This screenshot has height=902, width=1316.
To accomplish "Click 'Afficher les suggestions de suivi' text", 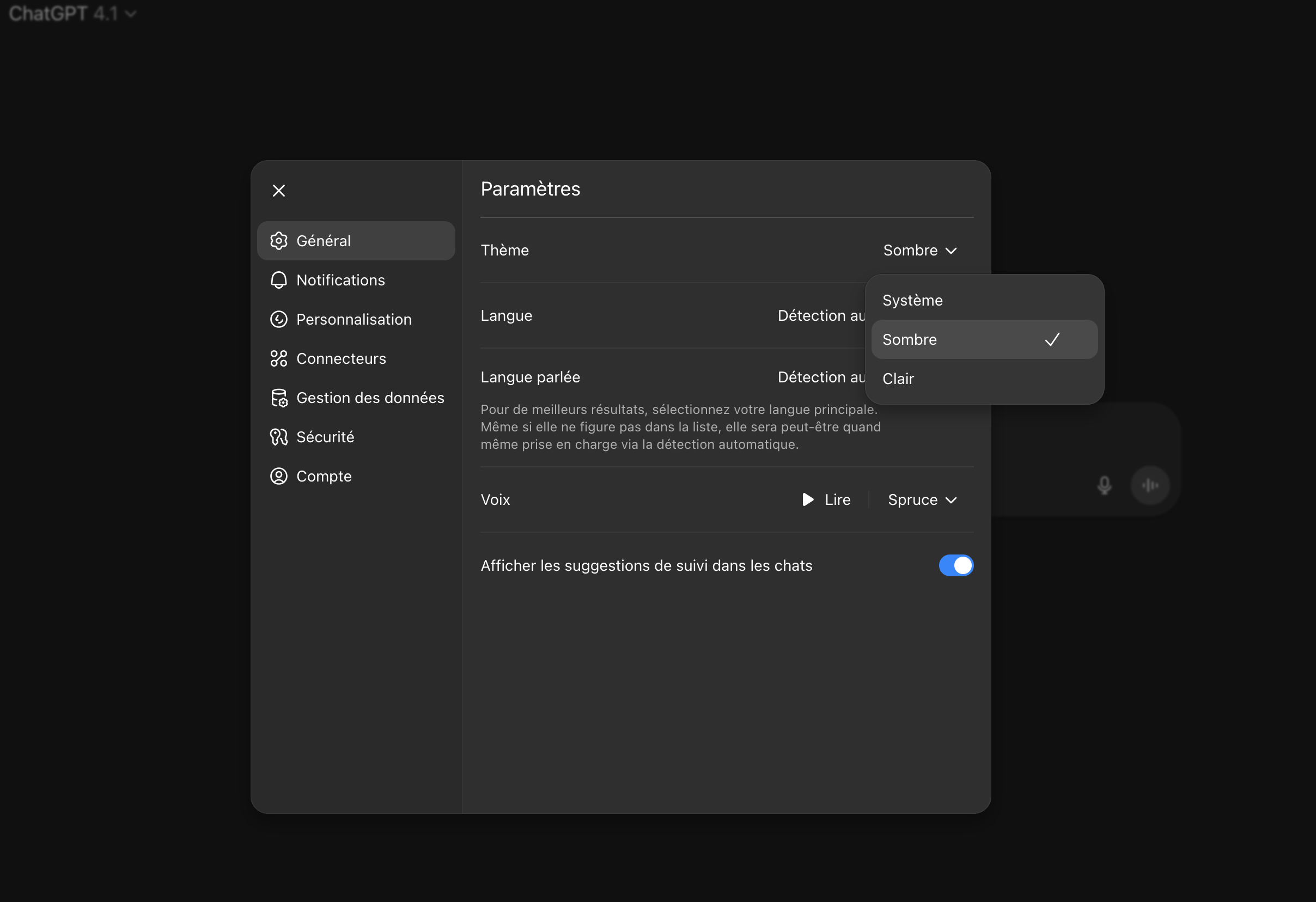I will [x=646, y=565].
